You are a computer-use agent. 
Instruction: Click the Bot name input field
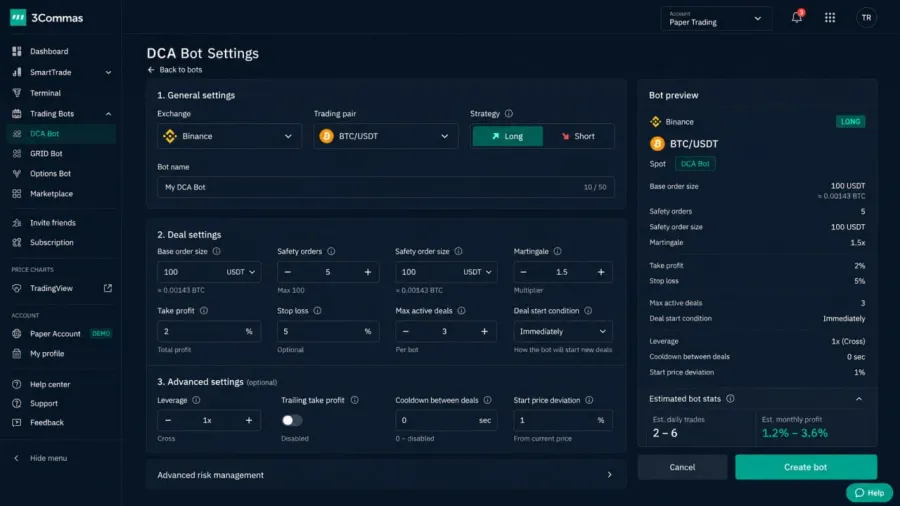(386, 187)
